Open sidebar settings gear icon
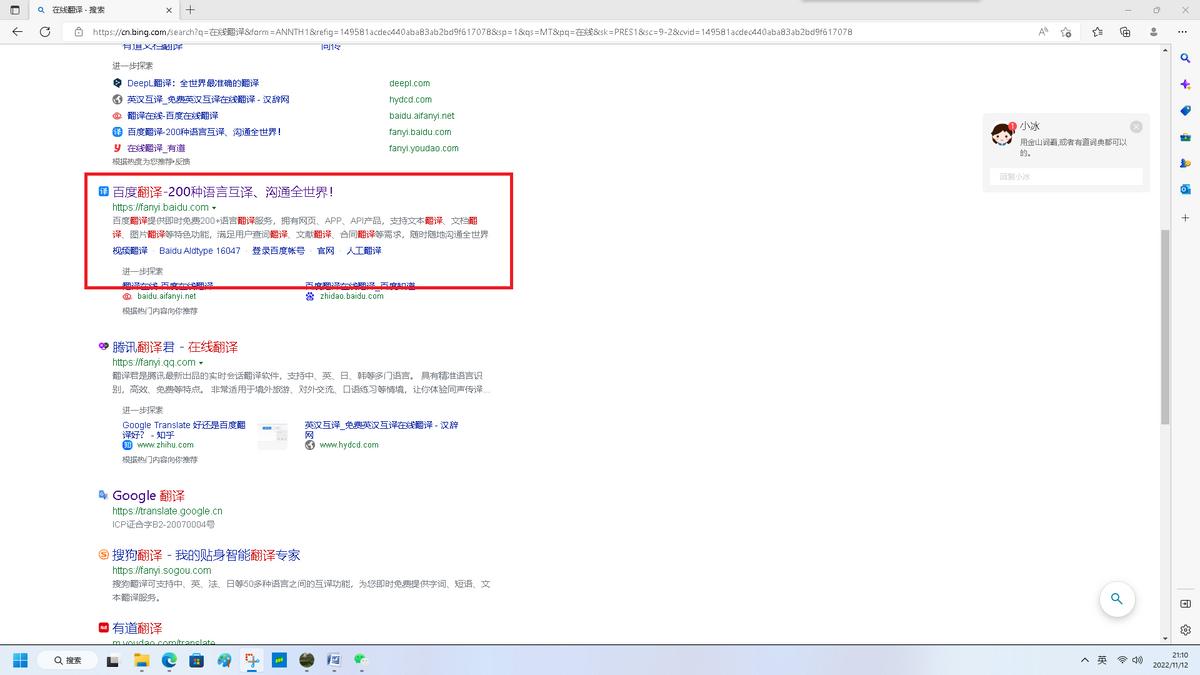This screenshot has width=1200, height=675. pos(1185,630)
